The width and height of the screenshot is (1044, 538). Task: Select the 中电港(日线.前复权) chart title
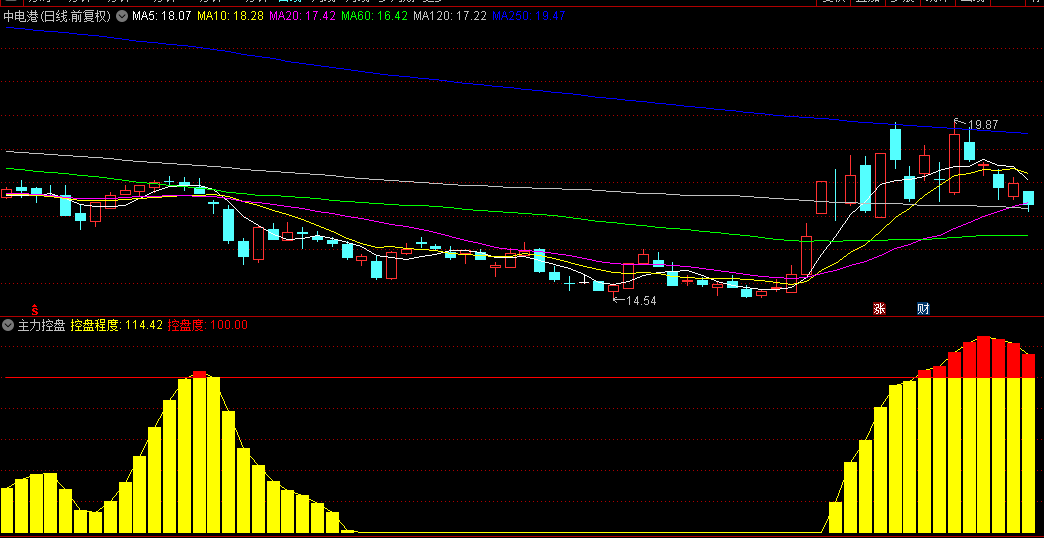[x=58, y=17]
